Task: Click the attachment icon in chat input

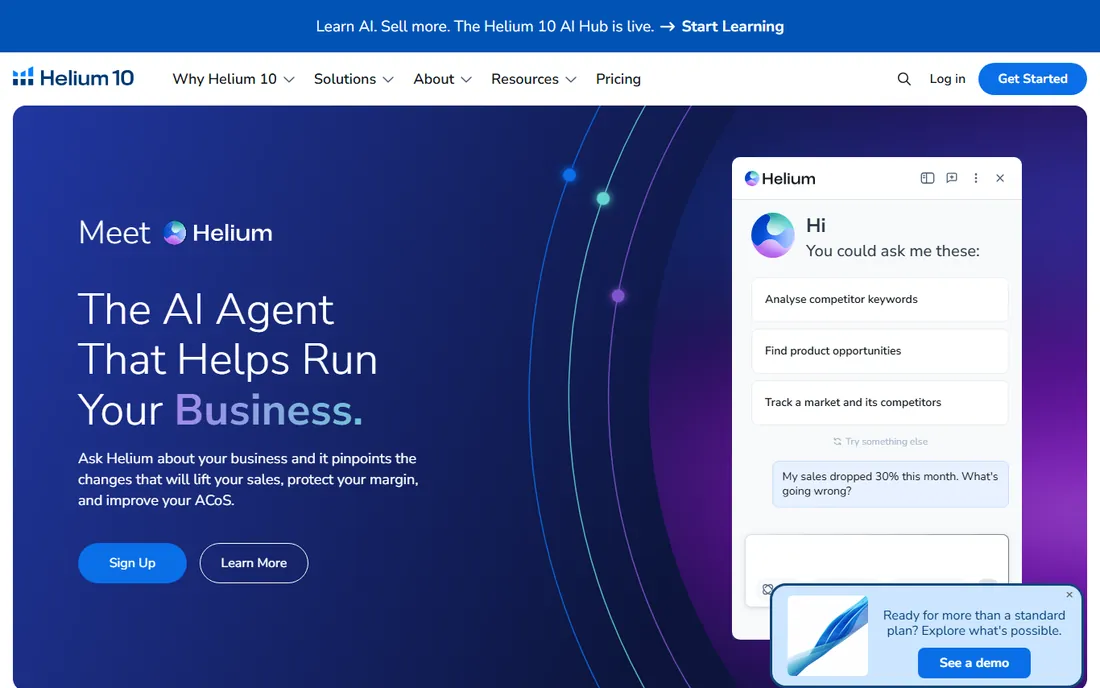Action: tap(767, 589)
